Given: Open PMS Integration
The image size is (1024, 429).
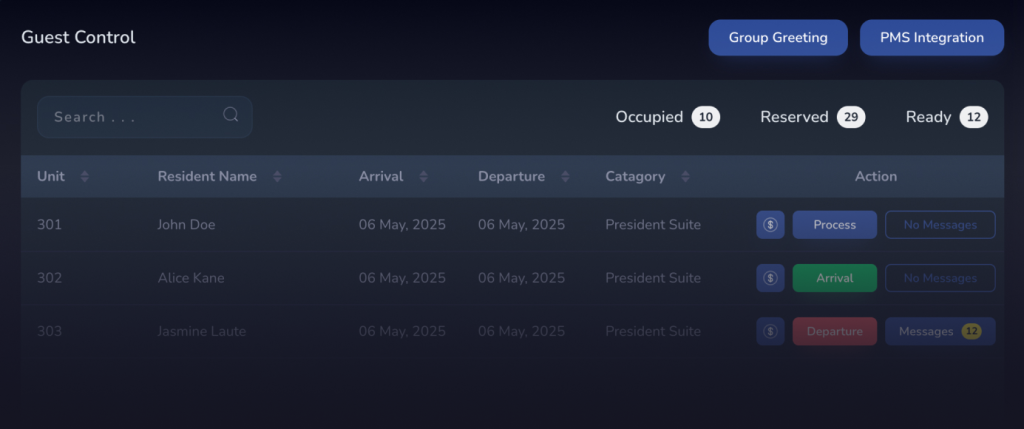Looking at the screenshot, I should click(x=932, y=38).
